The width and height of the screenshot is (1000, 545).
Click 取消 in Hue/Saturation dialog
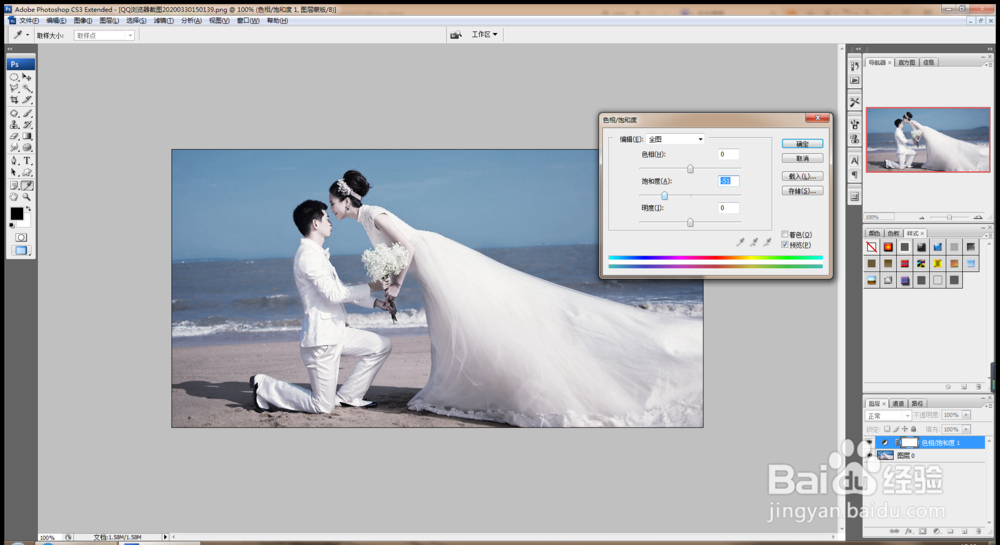coord(802,158)
